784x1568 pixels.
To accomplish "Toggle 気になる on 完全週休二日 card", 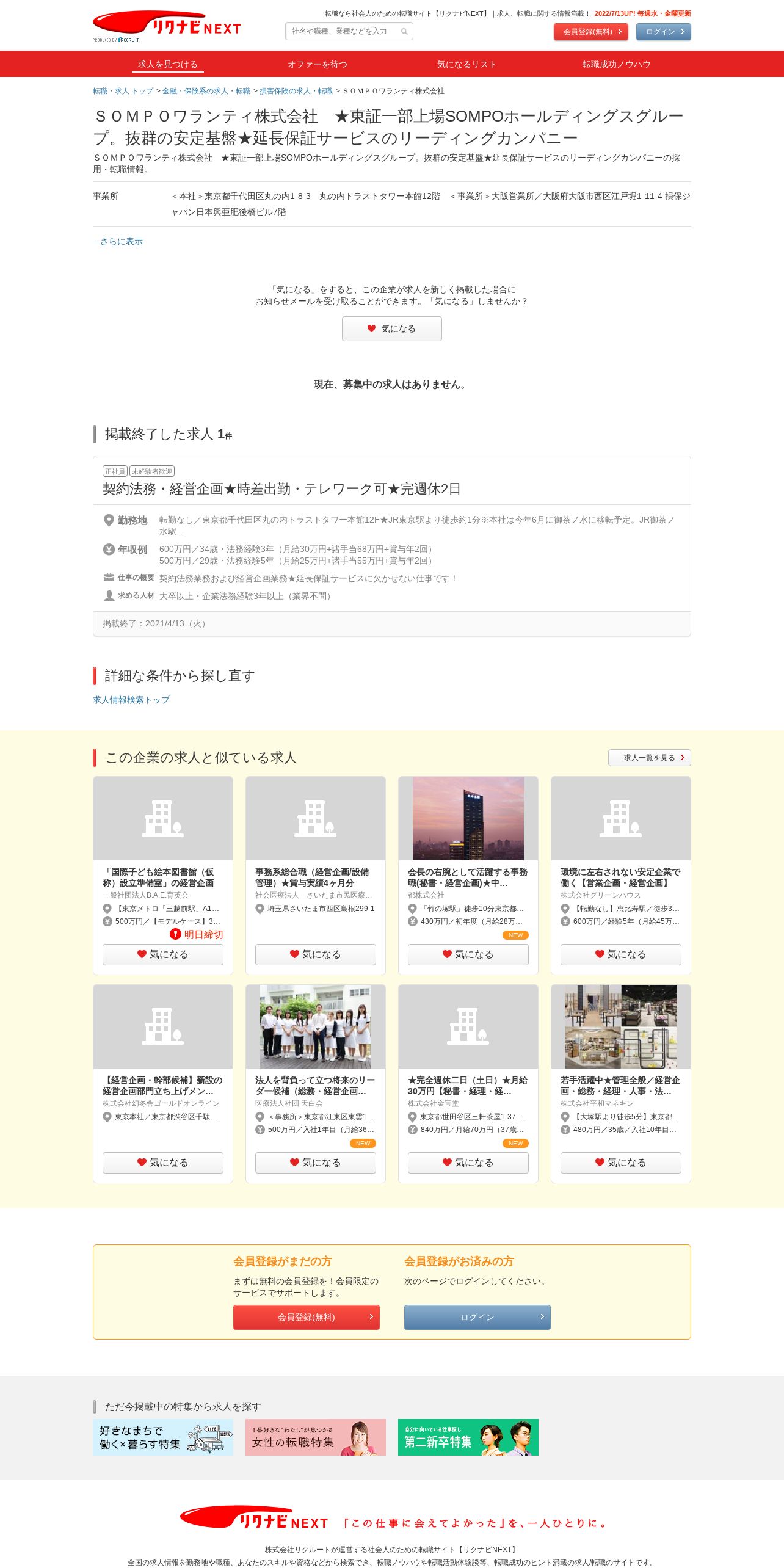I will coord(468,1163).
